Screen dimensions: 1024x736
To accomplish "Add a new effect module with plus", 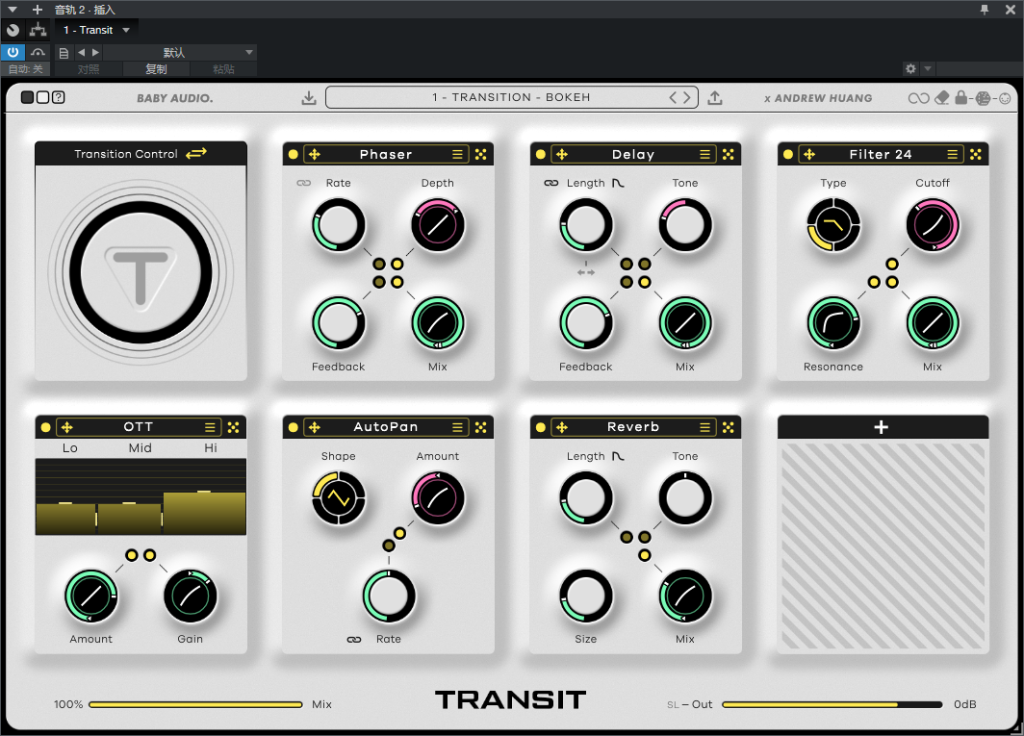I will pyautogui.click(x=882, y=427).
